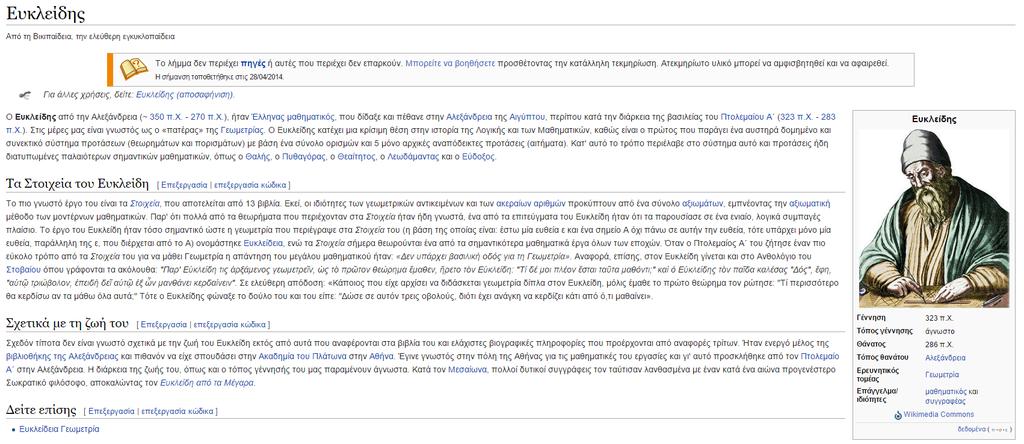Follow the 'Πτολεμαίου Α'' link in intro paragraph
This screenshot has width=1024, height=444.
[x=748, y=117]
